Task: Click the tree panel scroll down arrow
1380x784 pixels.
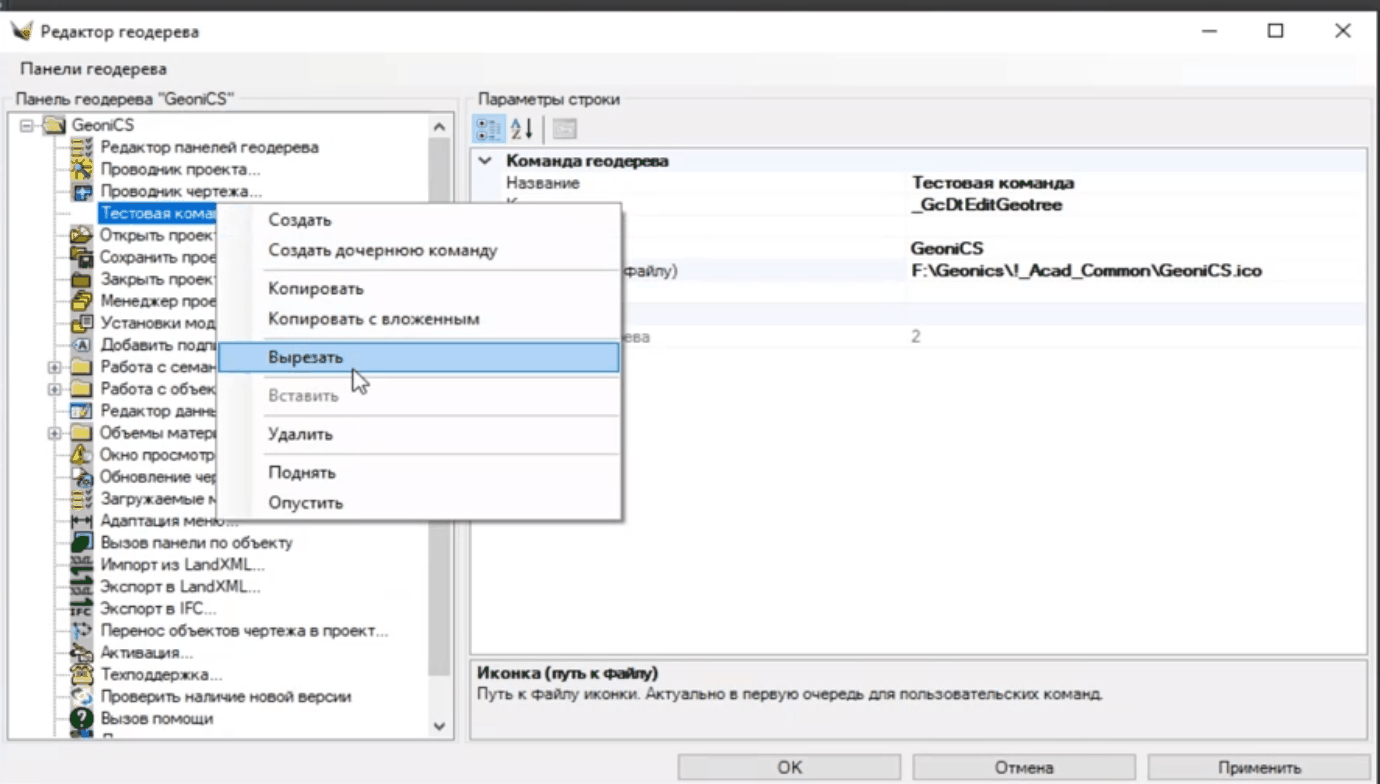Action: click(439, 727)
